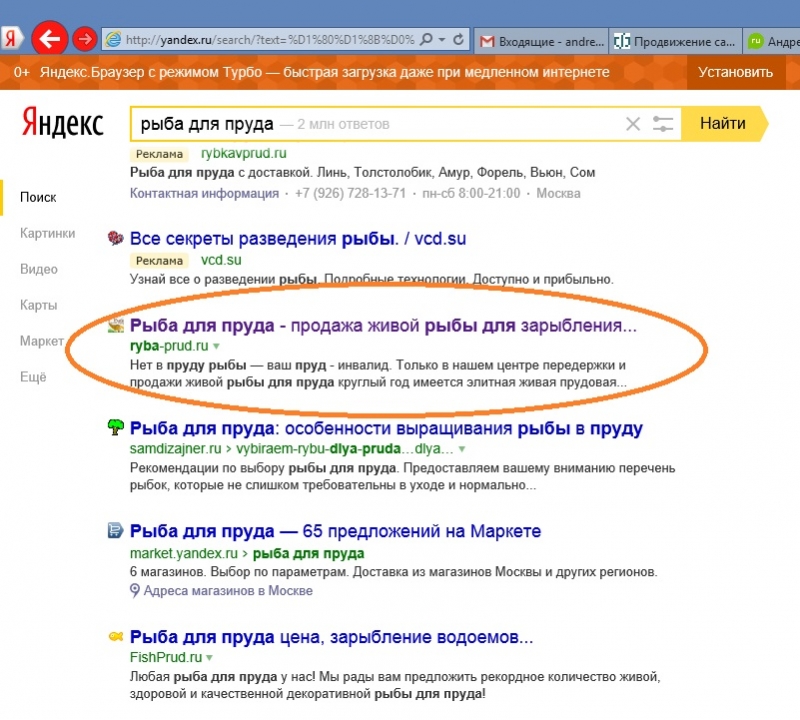Click the vcd.su favicon
This screenshot has height=720, width=800.
pos(116,238)
